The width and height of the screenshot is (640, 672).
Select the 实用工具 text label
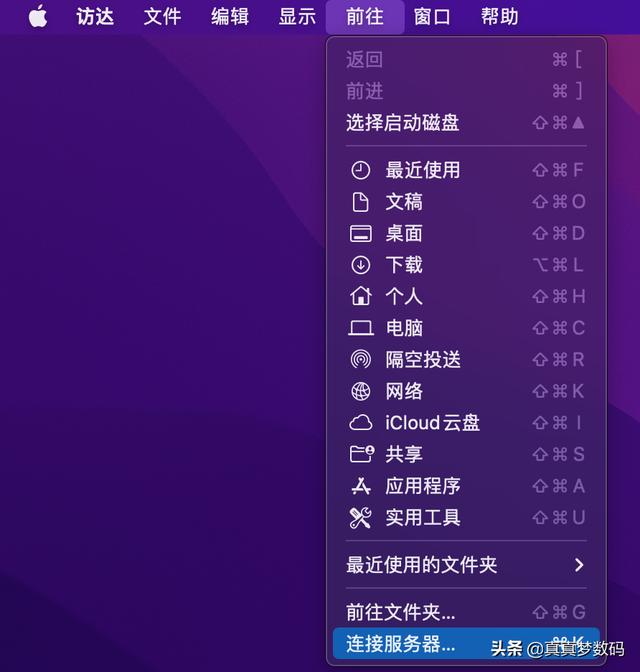click(x=423, y=518)
